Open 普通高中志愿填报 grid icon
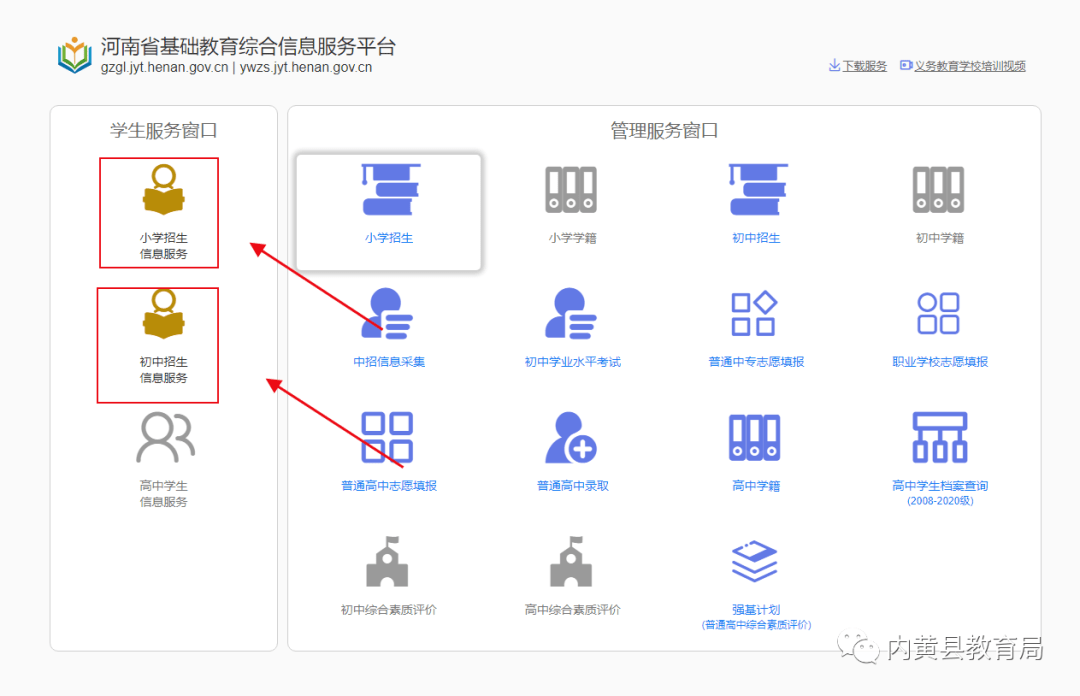The width and height of the screenshot is (1080, 696). pos(387,437)
